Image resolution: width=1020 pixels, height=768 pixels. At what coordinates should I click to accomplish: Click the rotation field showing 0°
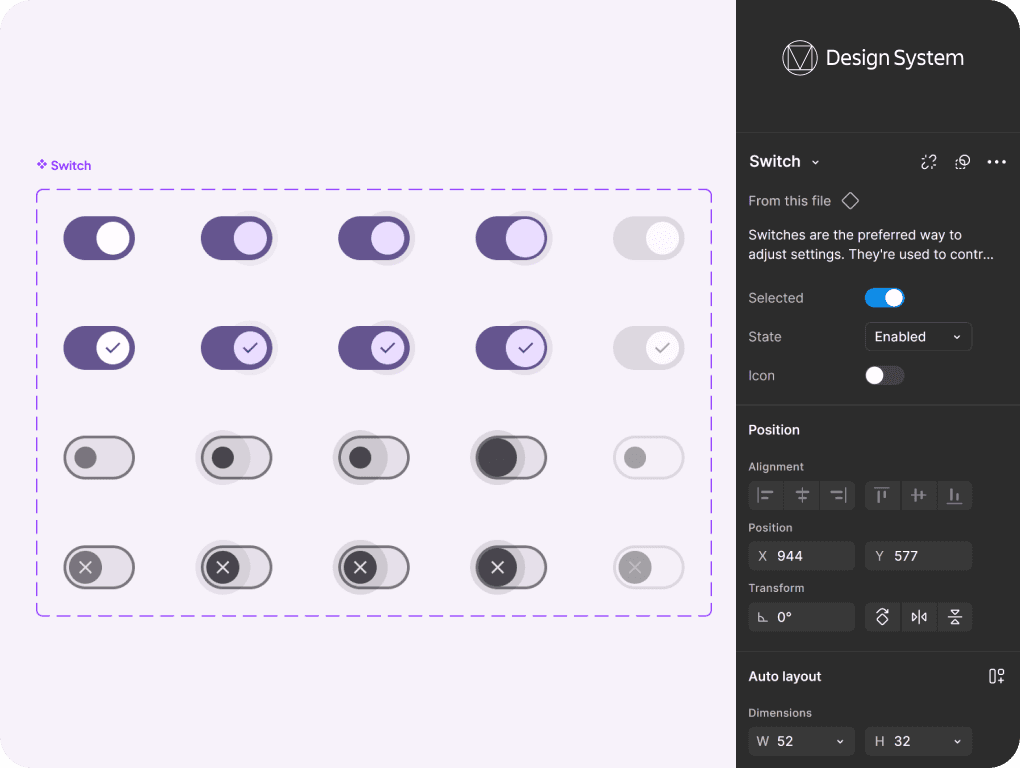[801, 617]
